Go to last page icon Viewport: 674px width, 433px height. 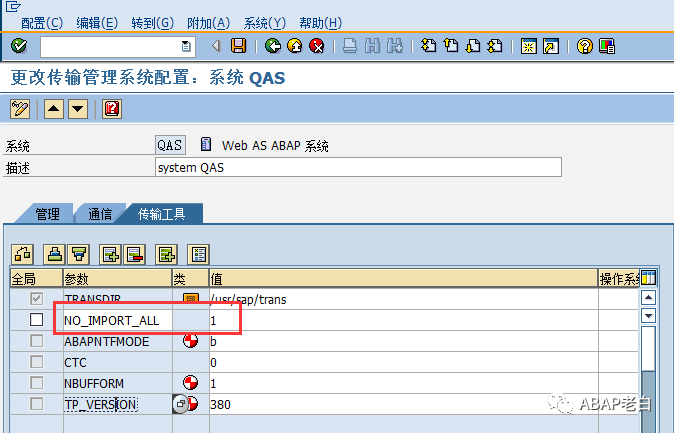click(495, 46)
